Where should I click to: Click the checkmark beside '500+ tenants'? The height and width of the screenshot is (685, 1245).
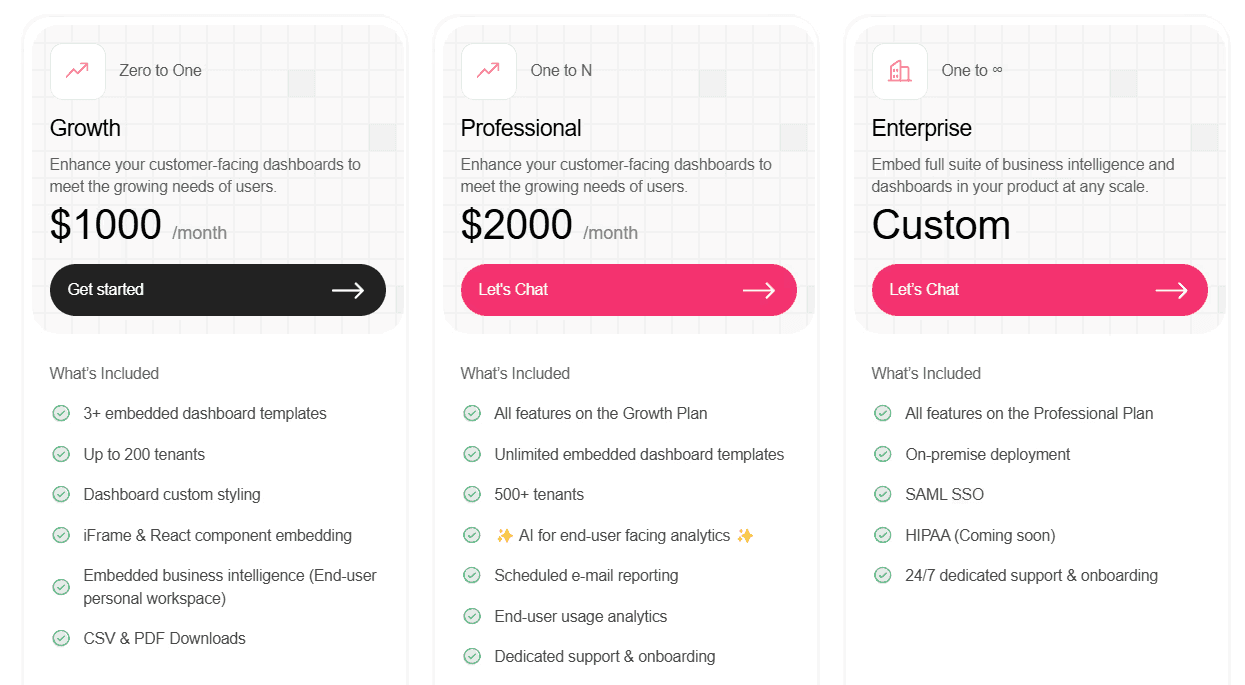[472, 494]
